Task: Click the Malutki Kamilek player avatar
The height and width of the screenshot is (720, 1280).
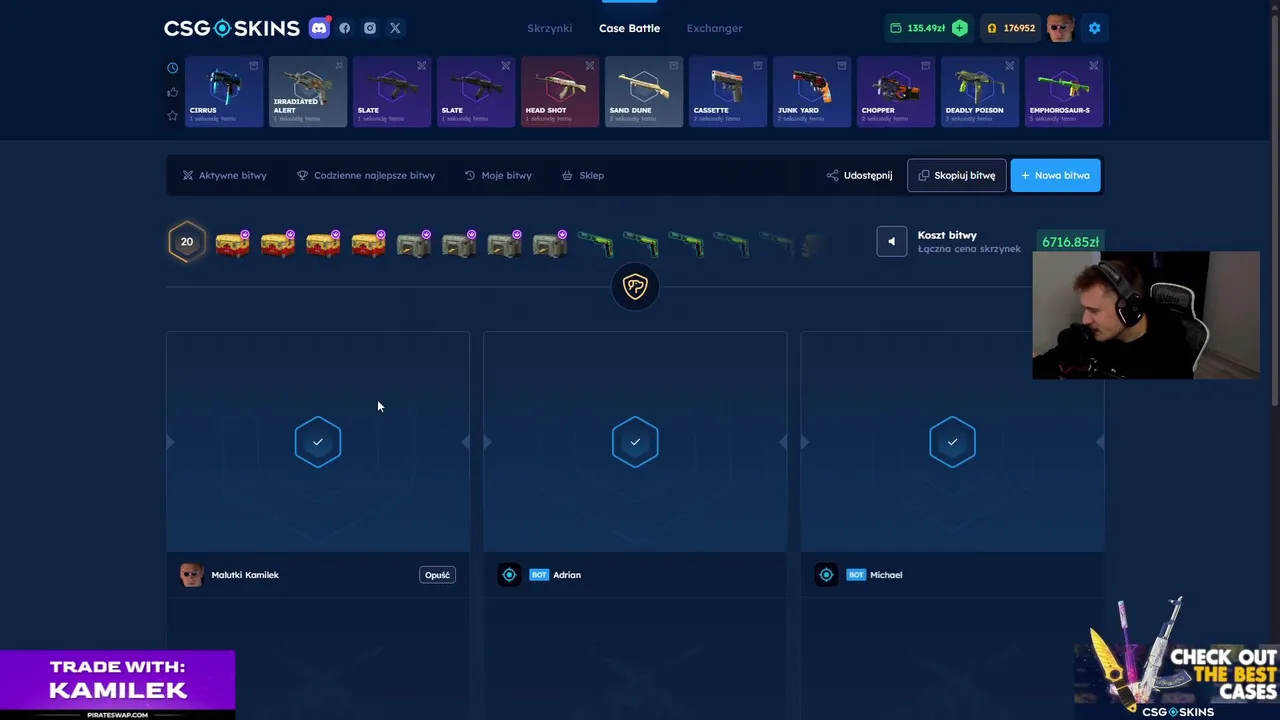Action: (x=191, y=575)
